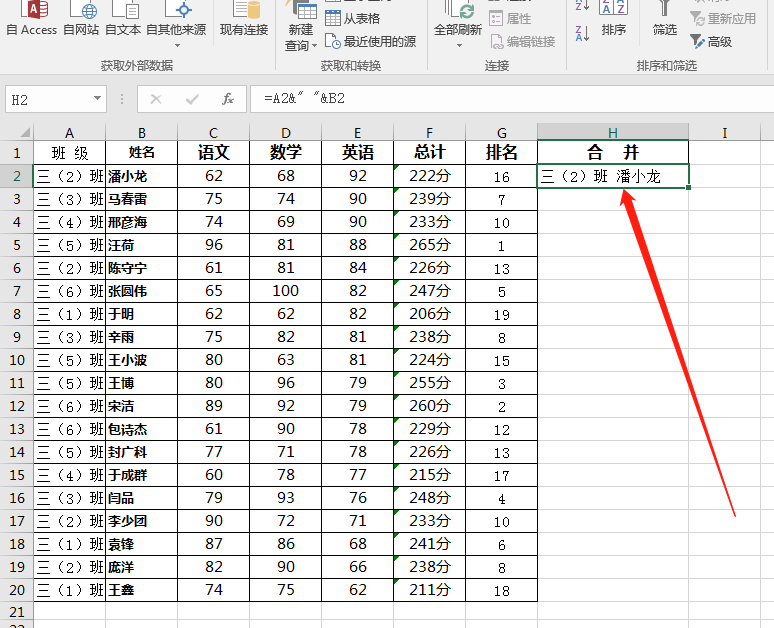Open 属性 connection properties
This screenshot has width=774, height=628.
pyautogui.click(x=510, y=19)
